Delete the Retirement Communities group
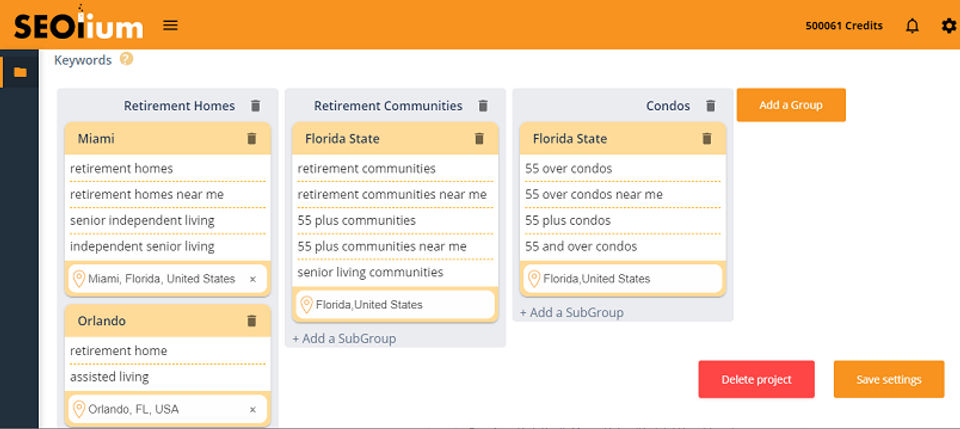Image resolution: width=960 pixels, height=429 pixels. click(483, 105)
